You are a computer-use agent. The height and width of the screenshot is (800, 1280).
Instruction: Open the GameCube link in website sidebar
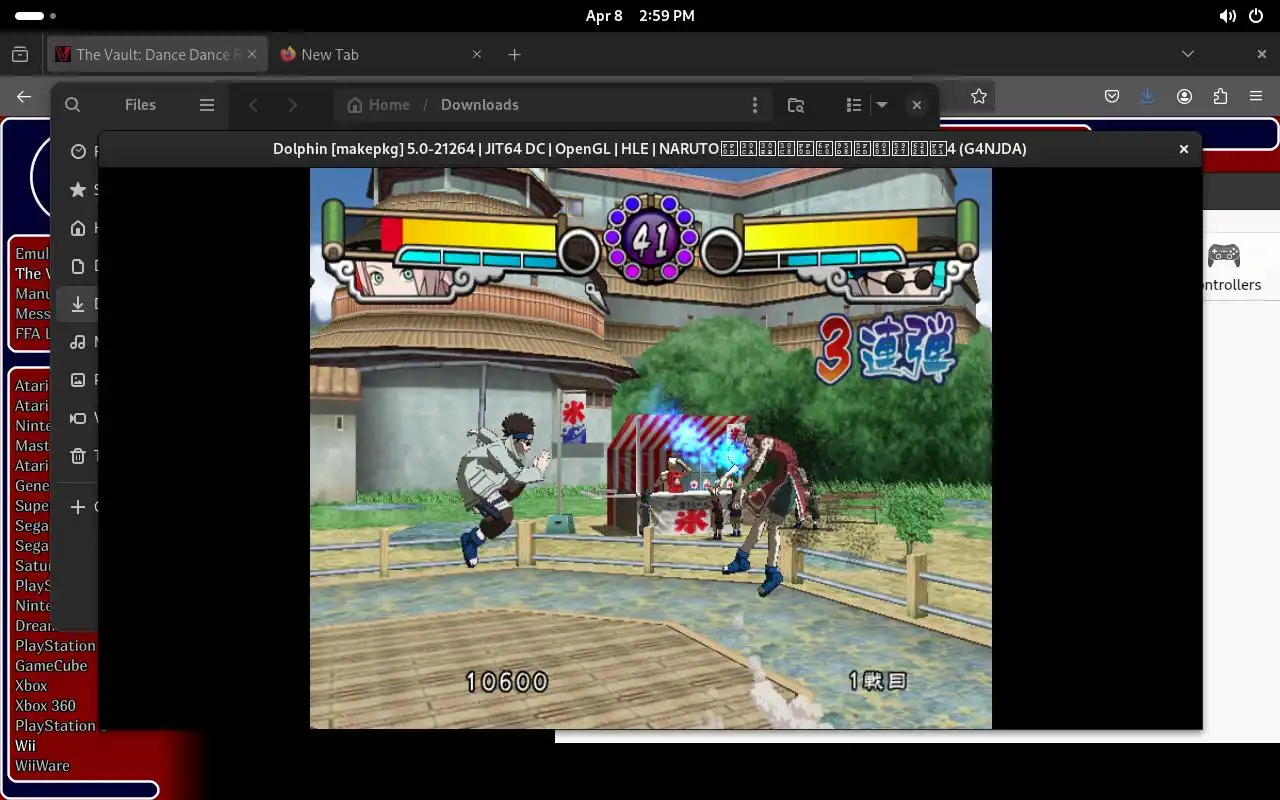[51, 666]
